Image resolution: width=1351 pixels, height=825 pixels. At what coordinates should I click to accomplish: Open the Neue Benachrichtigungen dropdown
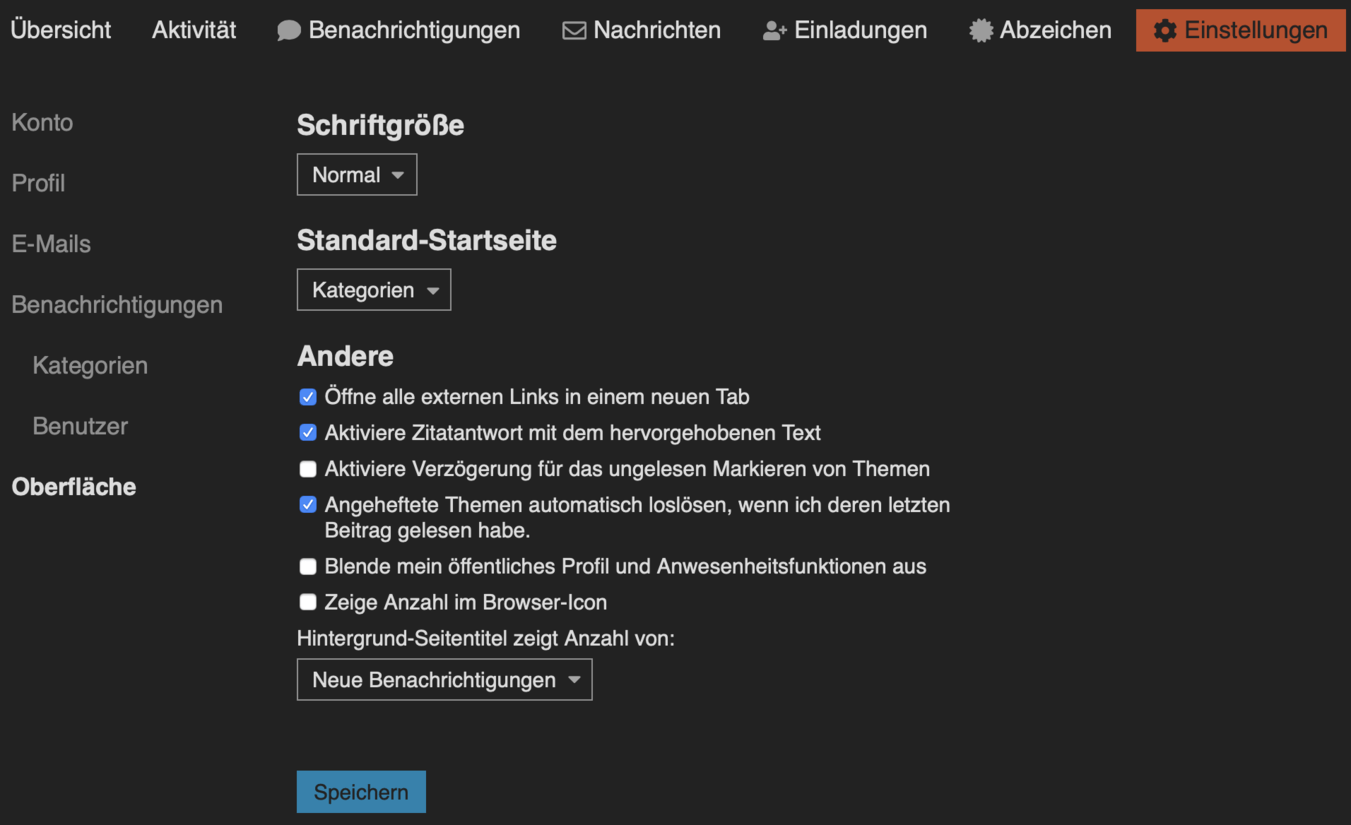point(445,680)
